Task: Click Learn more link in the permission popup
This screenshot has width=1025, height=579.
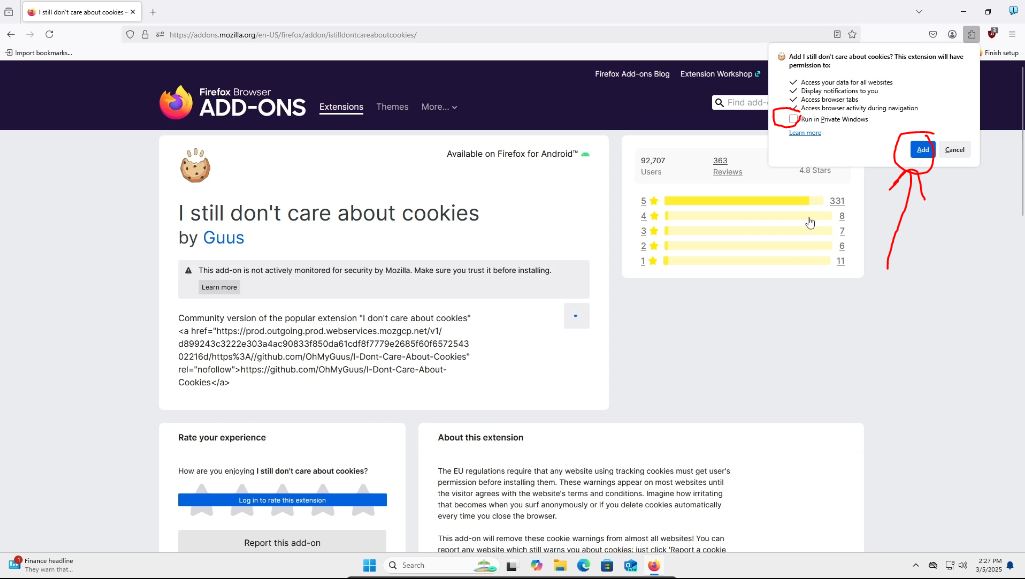Action: point(805,133)
